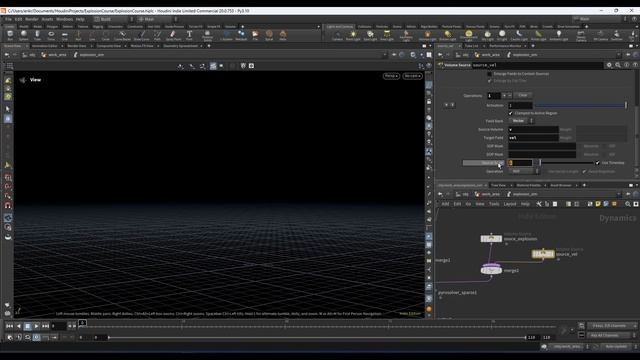
Task: Add new pane tab with plus in viewport pane
Action: pos(209,46)
